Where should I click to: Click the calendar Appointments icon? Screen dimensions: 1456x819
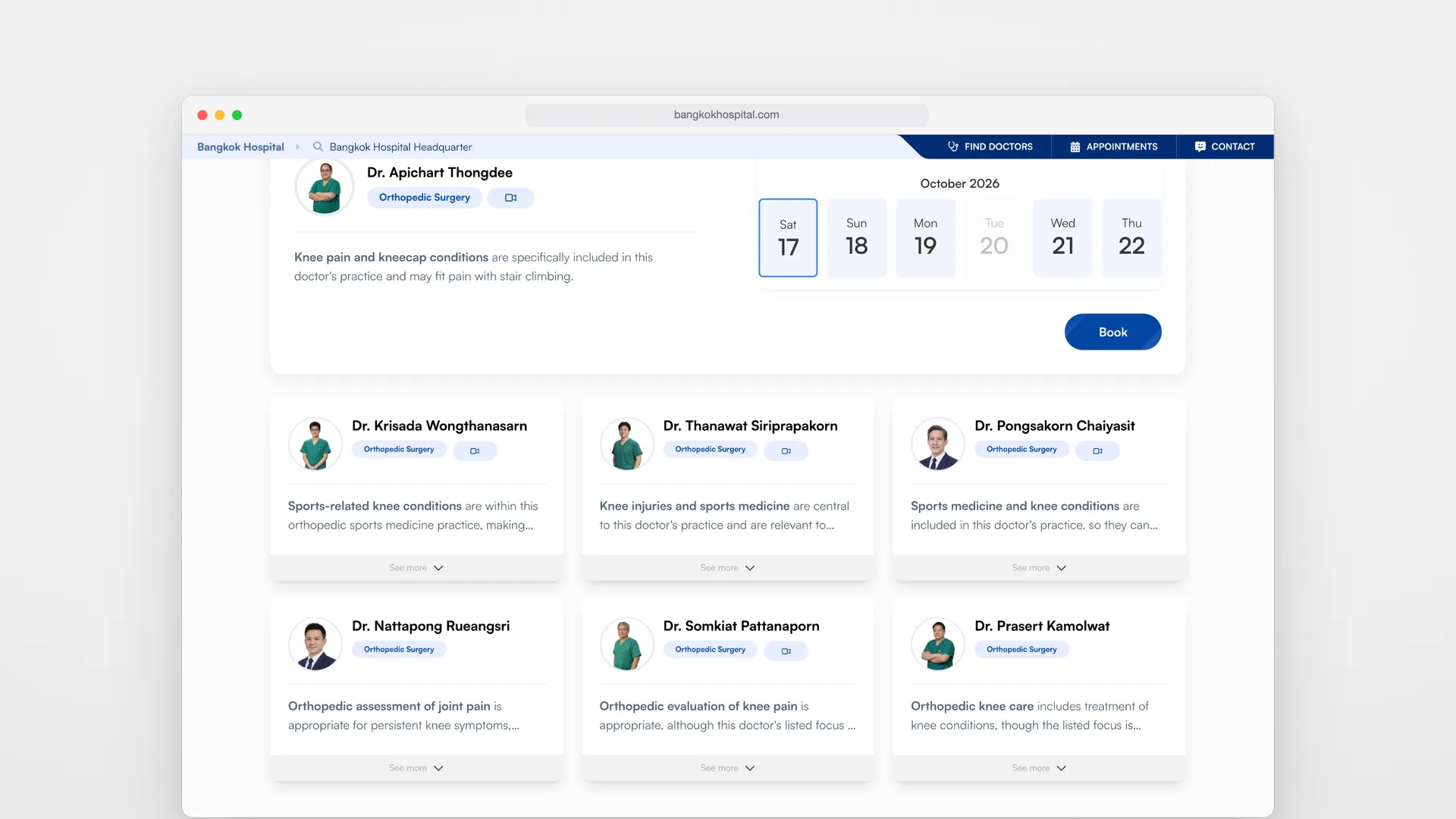(x=1075, y=146)
